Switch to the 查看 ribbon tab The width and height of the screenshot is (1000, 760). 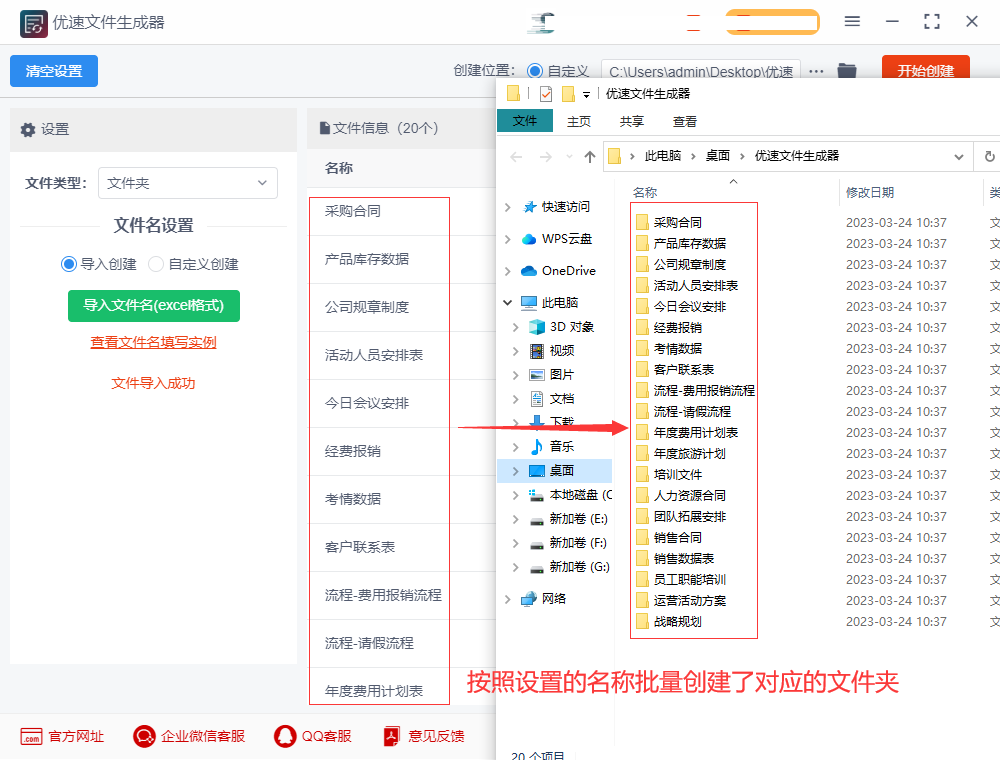685,121
